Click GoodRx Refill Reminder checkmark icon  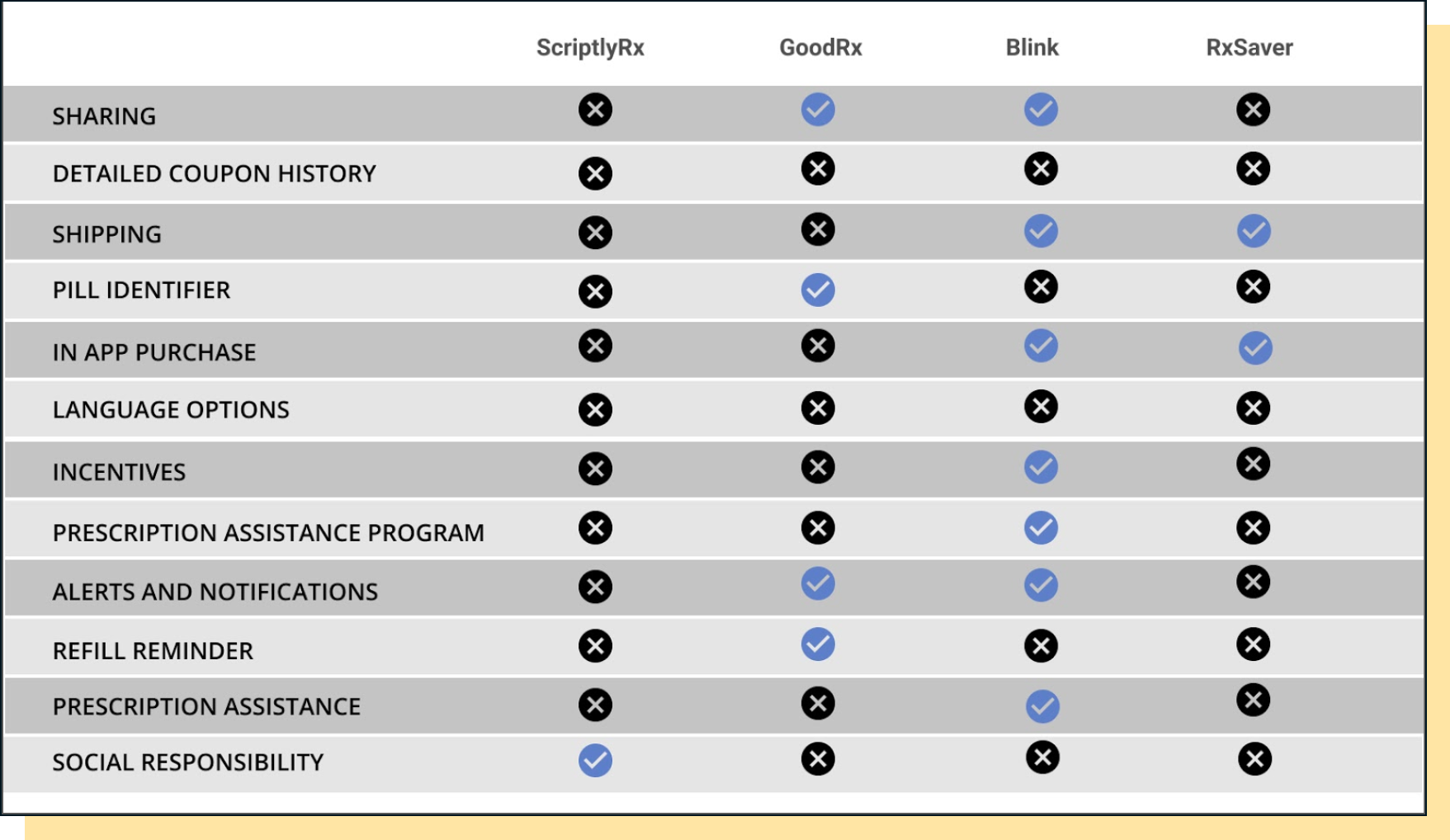click(818, 644)
